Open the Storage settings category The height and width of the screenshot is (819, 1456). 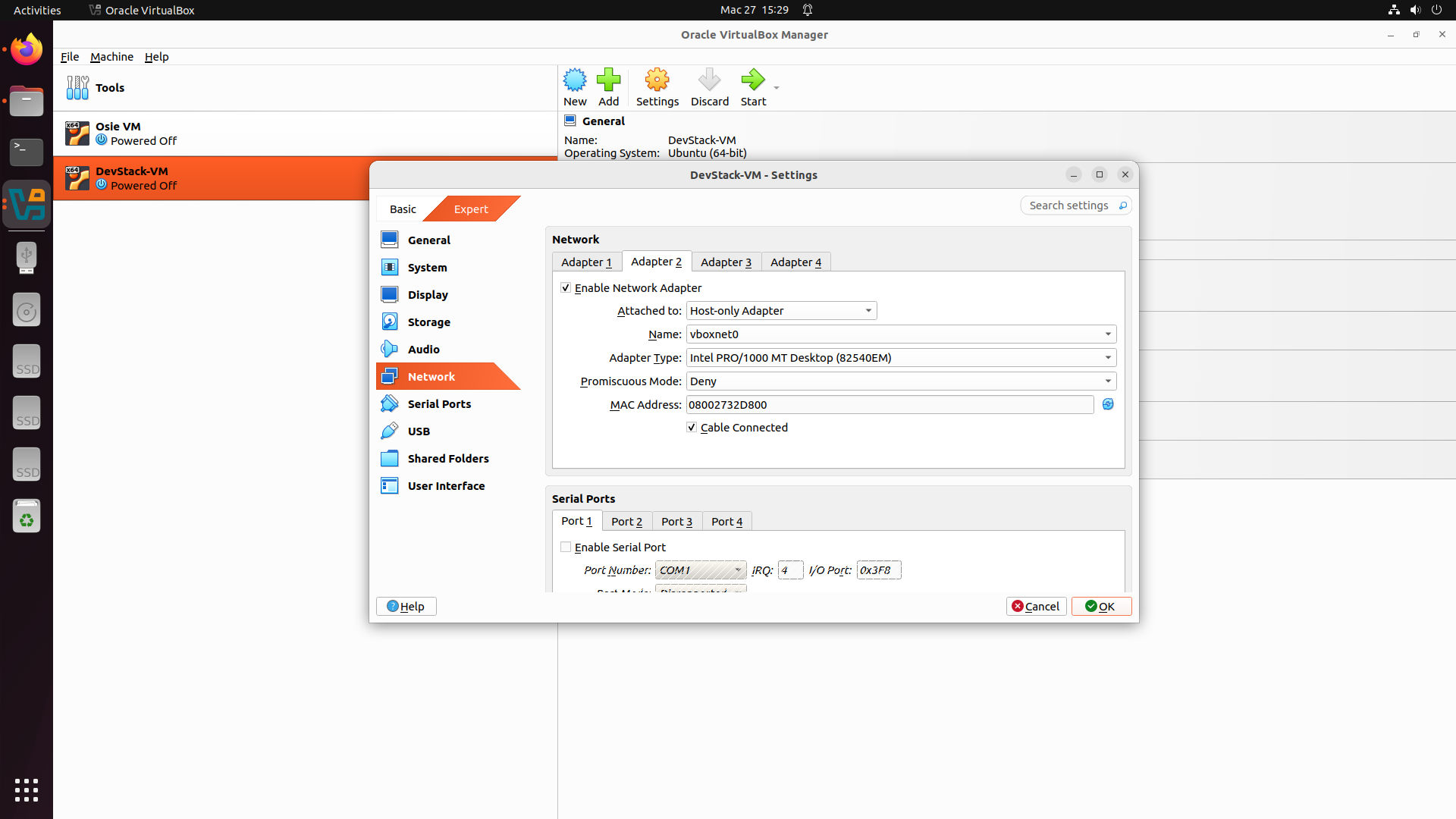click(x=448, y=322)
